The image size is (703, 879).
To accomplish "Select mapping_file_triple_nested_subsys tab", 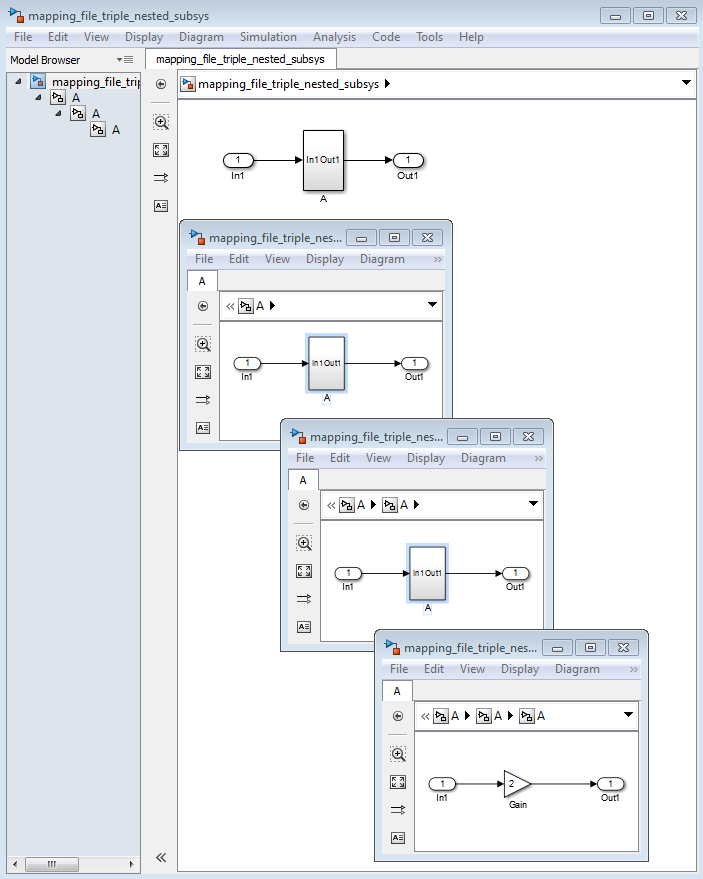I will (240, 59).
